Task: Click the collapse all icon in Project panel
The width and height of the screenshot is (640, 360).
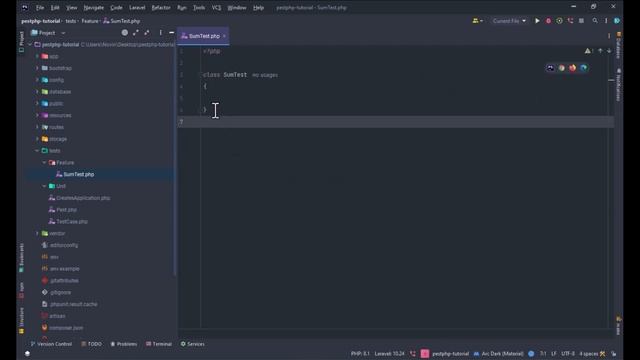Action: click(147, 33)
